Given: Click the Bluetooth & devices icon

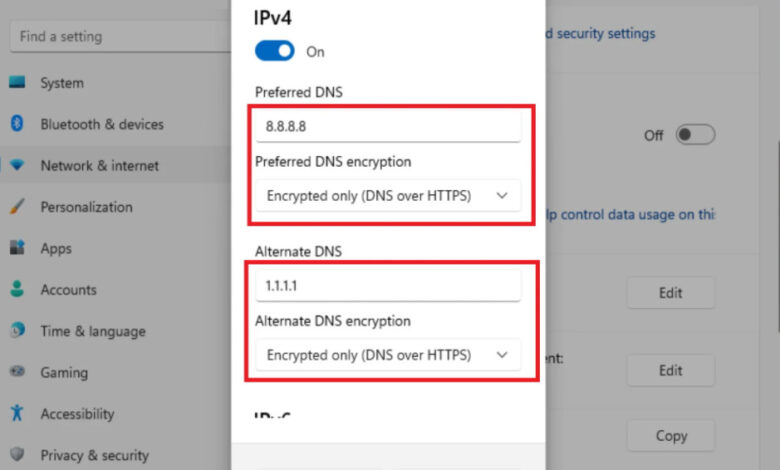Looking at the screenshot, I should tap(17, 124).
